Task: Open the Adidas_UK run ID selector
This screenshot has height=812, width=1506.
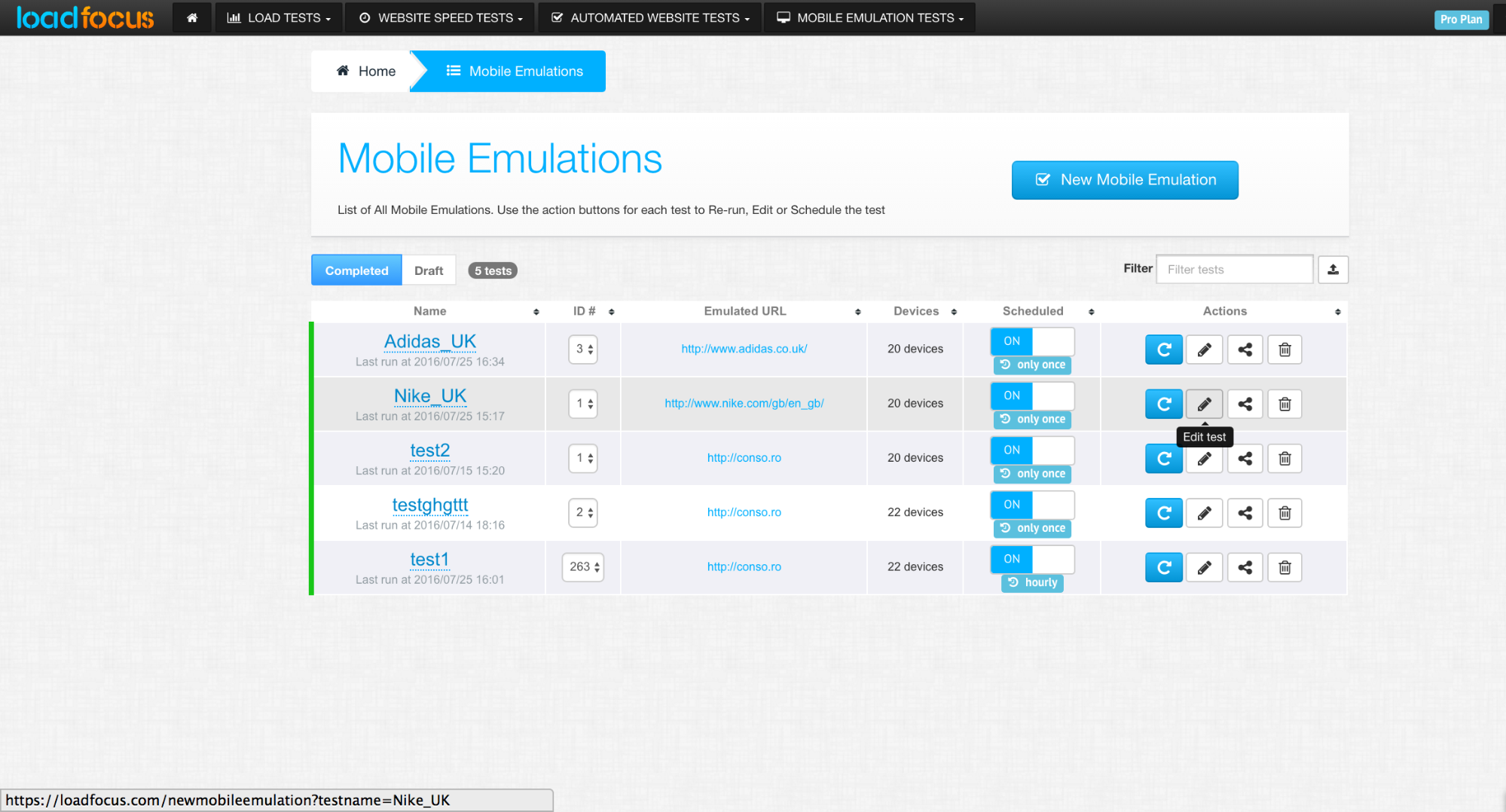Action: 582,349
